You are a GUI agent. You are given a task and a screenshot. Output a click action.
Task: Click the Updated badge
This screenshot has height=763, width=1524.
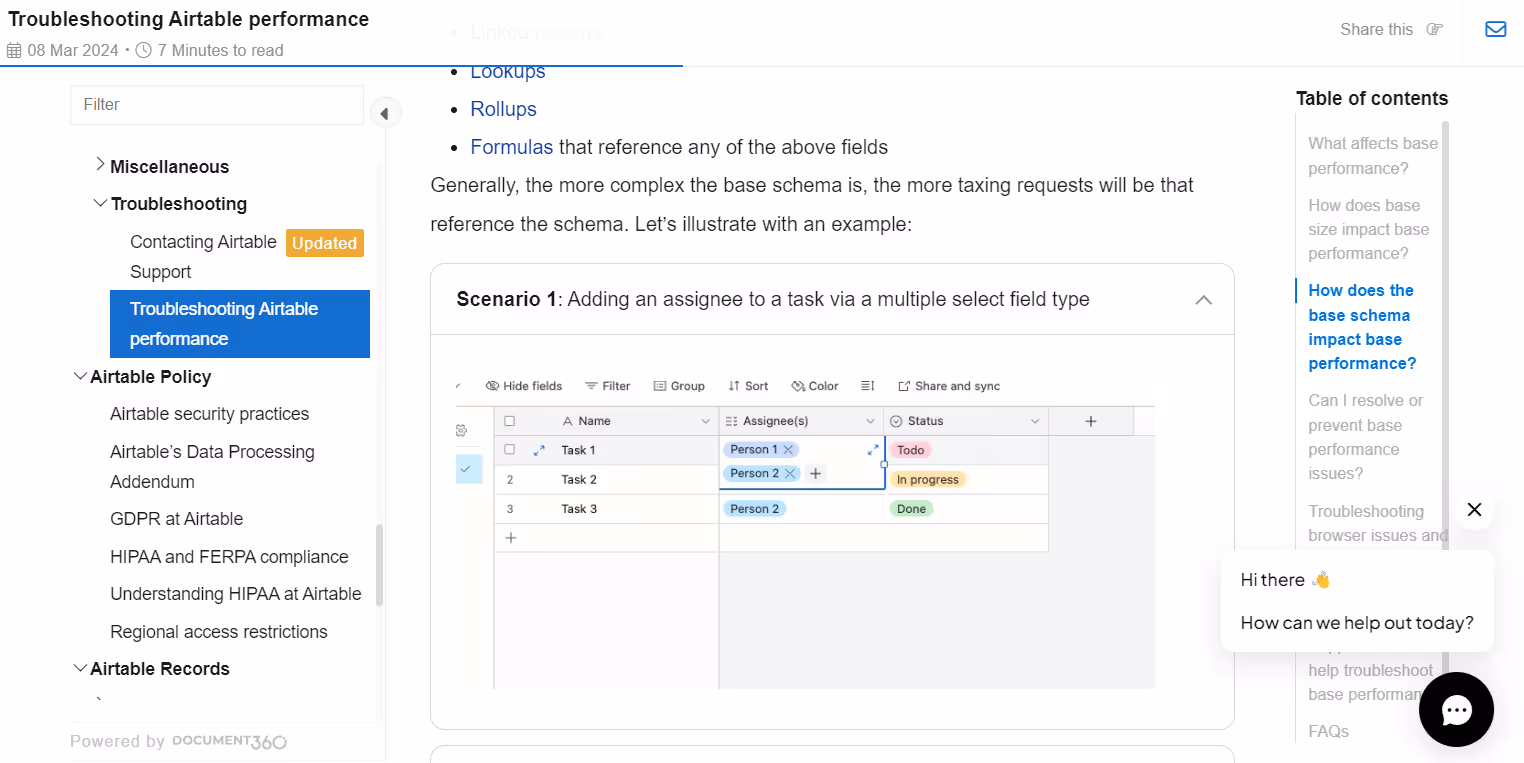(x=325, y=243)
